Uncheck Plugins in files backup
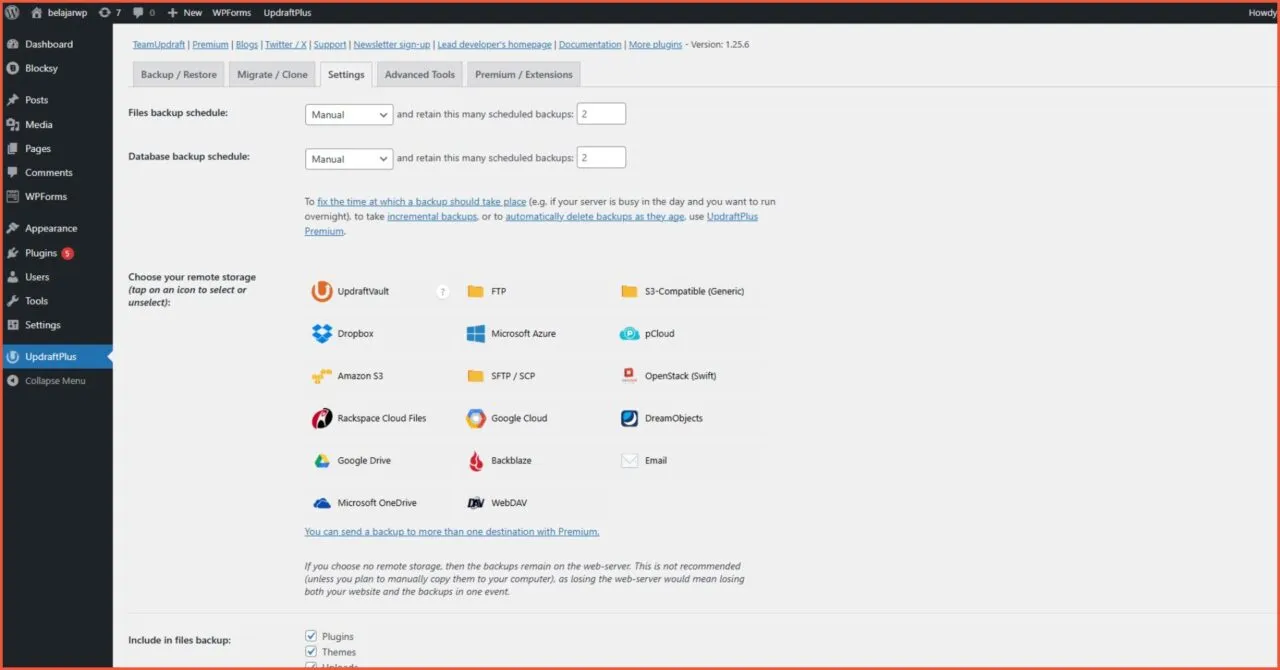This screenshot has width=1280, height=670. click(x=311, y=635)
